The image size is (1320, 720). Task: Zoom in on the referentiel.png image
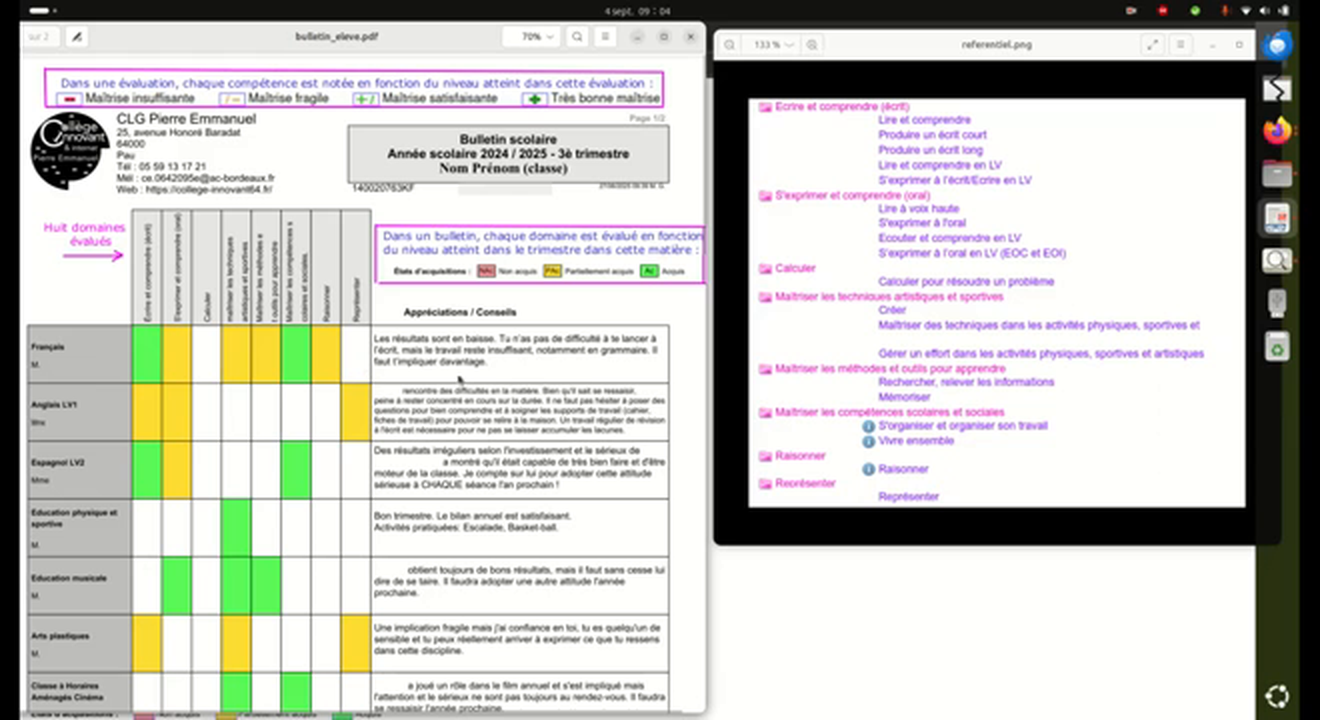[812, 45]
